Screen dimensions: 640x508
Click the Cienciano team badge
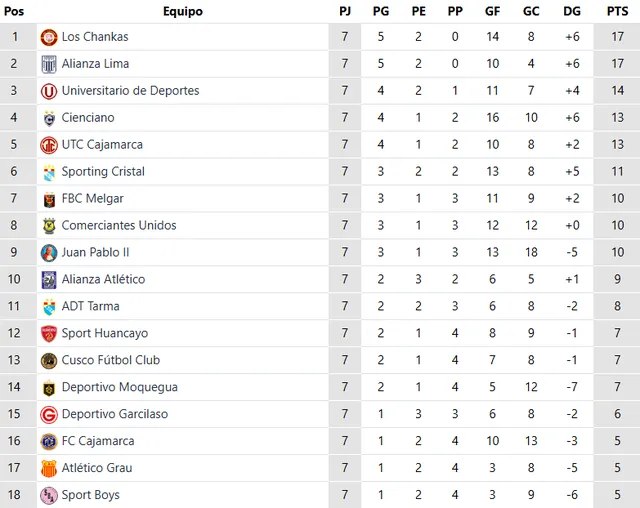click(x=48, y=118)
